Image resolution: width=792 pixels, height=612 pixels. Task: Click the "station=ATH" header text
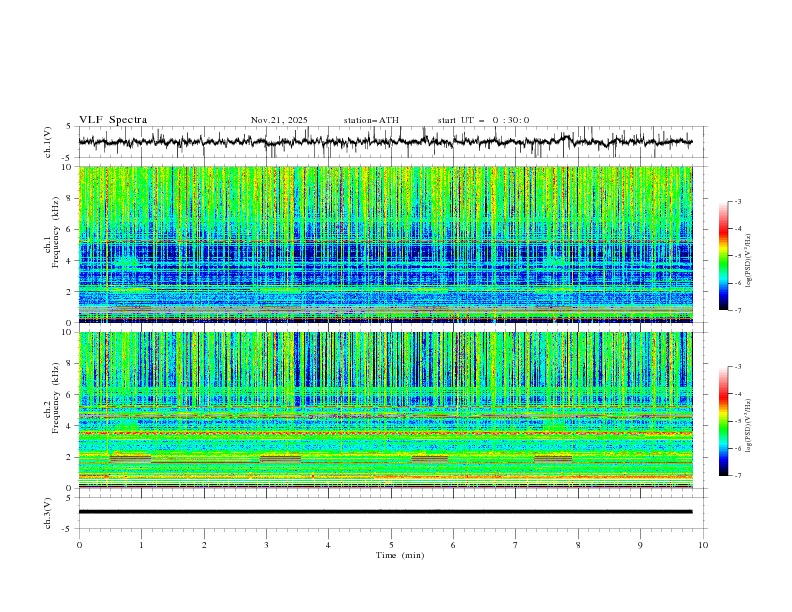click(371, 120)
